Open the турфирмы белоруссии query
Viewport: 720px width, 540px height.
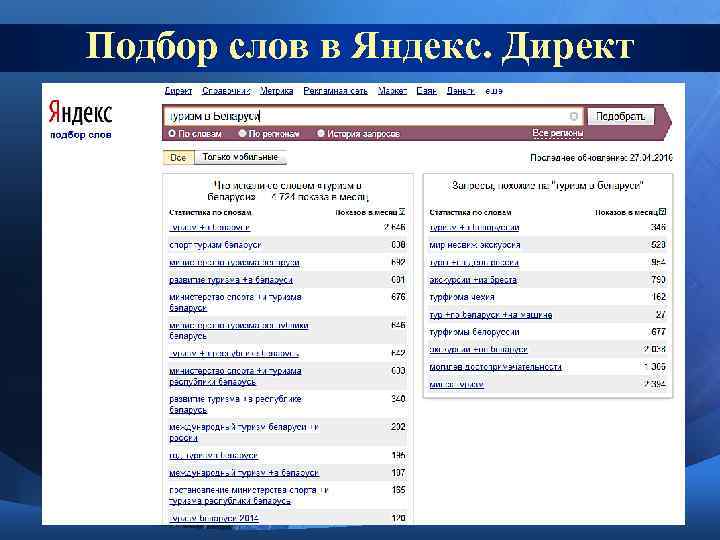[474, 332]
